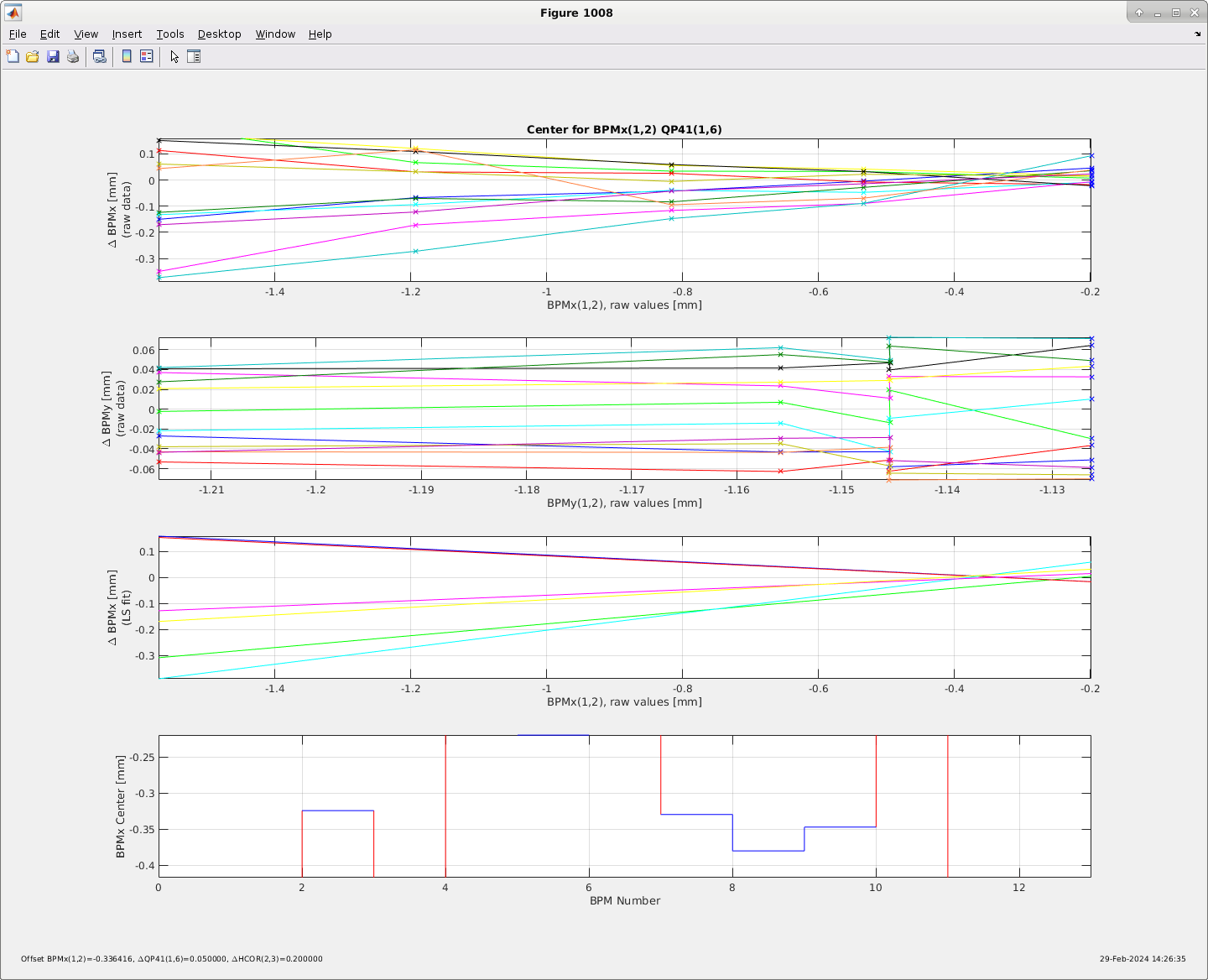Open the Help menu

coord(320,34)
